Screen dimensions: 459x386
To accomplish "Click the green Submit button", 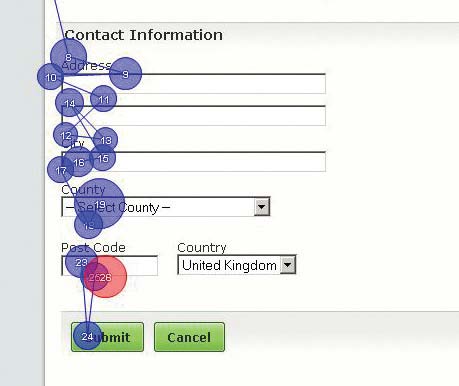I will [x=107, y=337].
